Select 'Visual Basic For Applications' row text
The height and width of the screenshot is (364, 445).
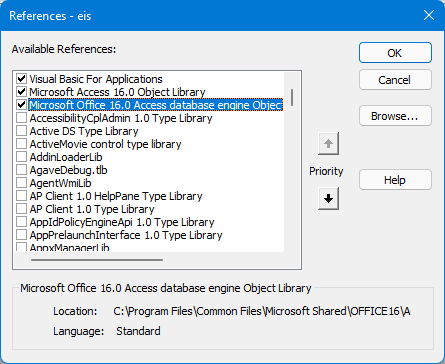96,79
